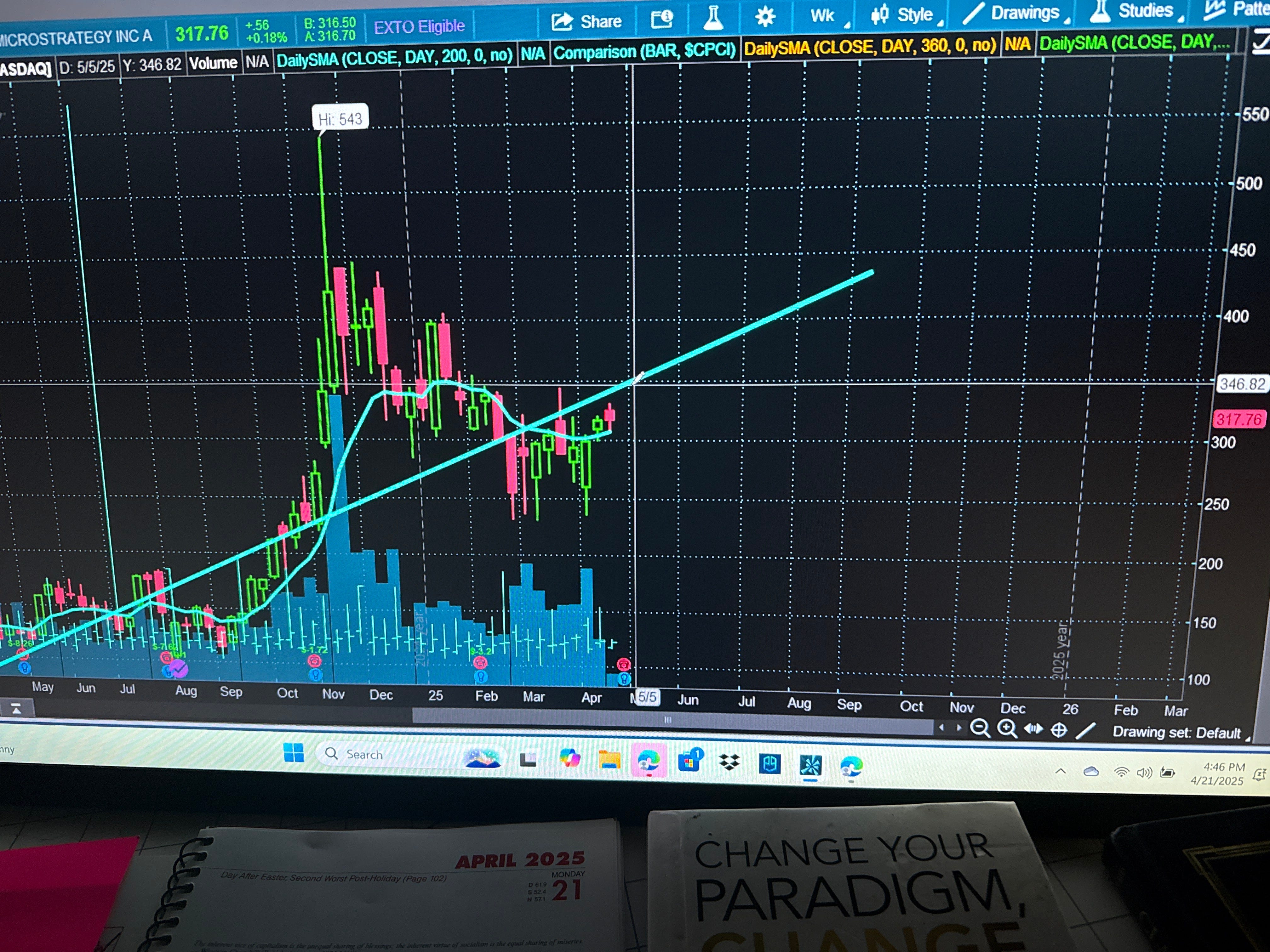The width and height of the screenshot is (1270, 952).
Task: Click the pan left-right arrows icon
Action: pyautogui.click(x=1033, y=729)
